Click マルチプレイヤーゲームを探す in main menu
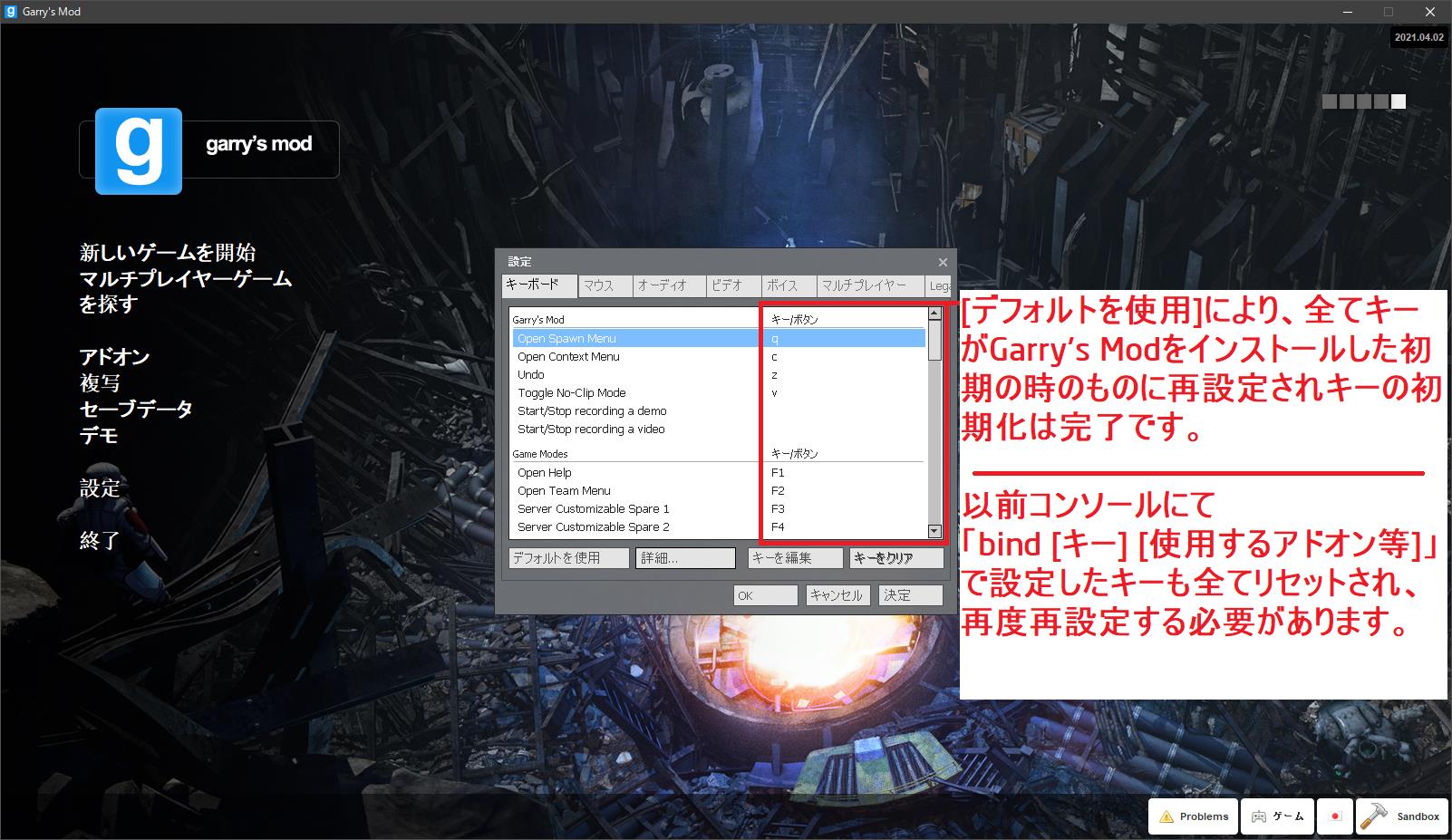Image resolution: width=1452 pixels, height=840 pixels. pyautogui.click(x=186, y=291)
